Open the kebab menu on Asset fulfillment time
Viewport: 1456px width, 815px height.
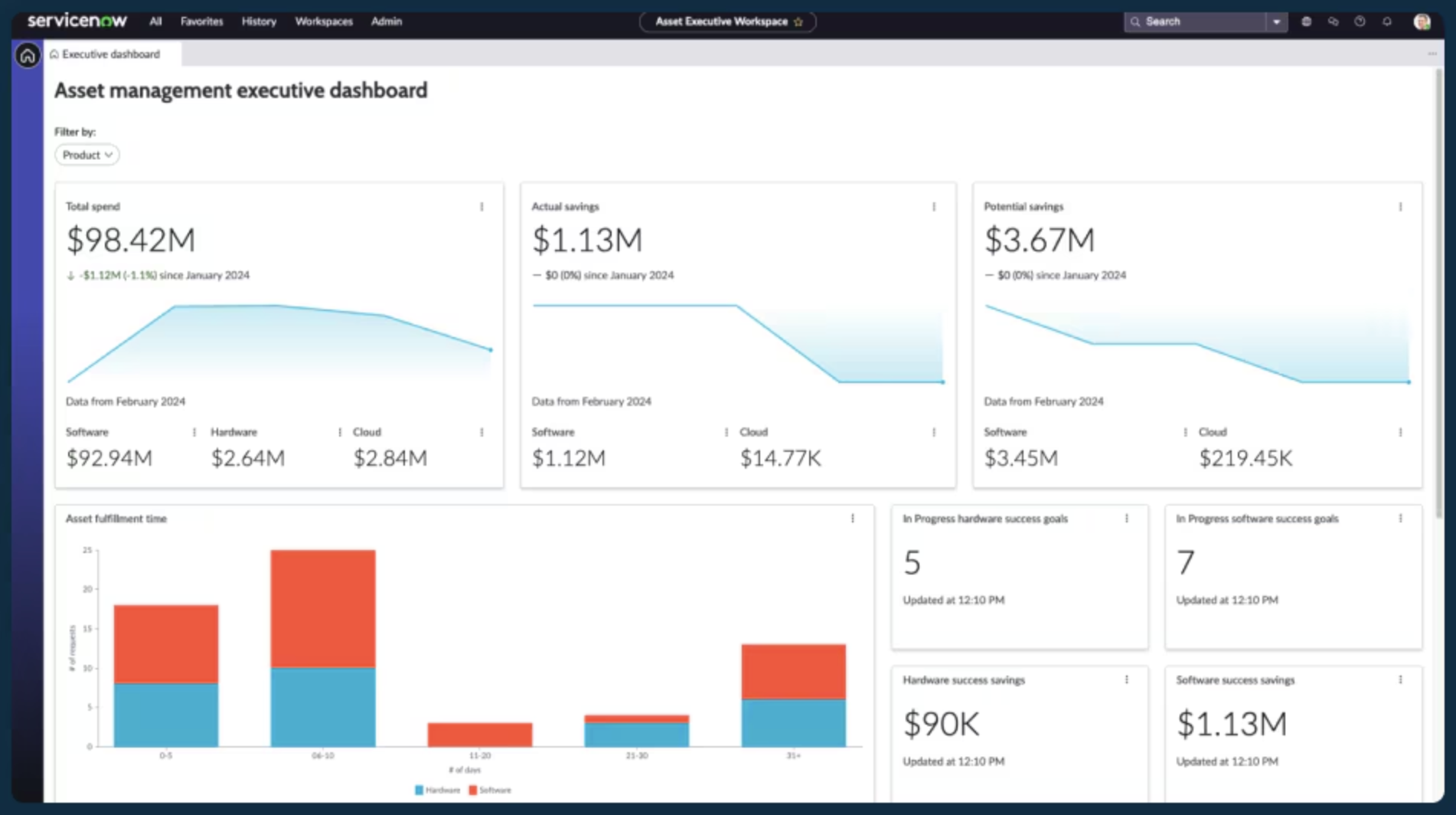(853, 519)
